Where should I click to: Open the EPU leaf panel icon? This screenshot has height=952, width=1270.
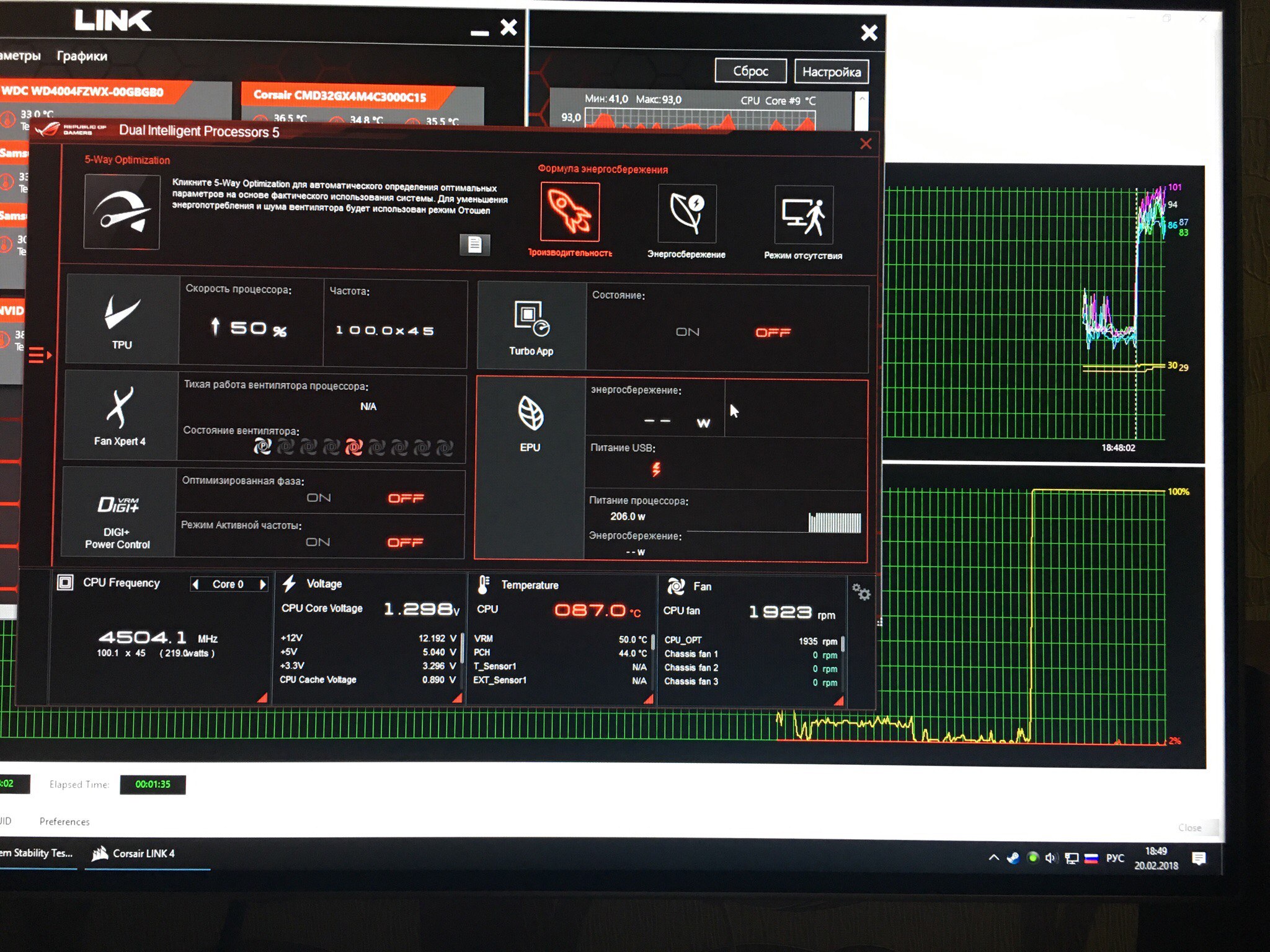[x=530, y=421]
